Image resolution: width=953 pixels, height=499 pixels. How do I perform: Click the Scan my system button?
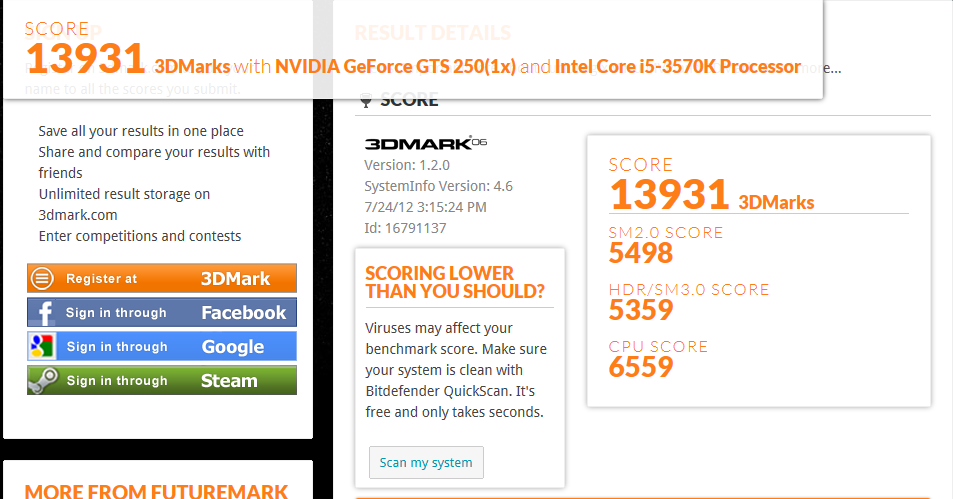(x=426, y=463)
